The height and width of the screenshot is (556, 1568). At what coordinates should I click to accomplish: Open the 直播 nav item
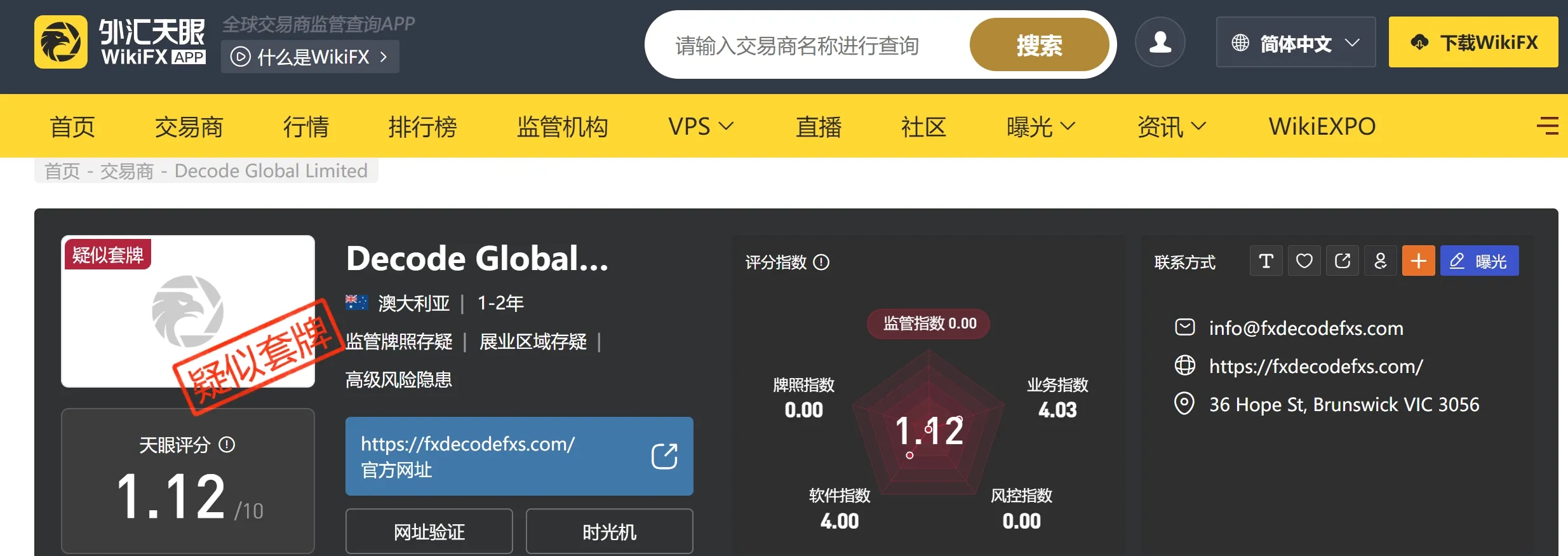(819, 126)
